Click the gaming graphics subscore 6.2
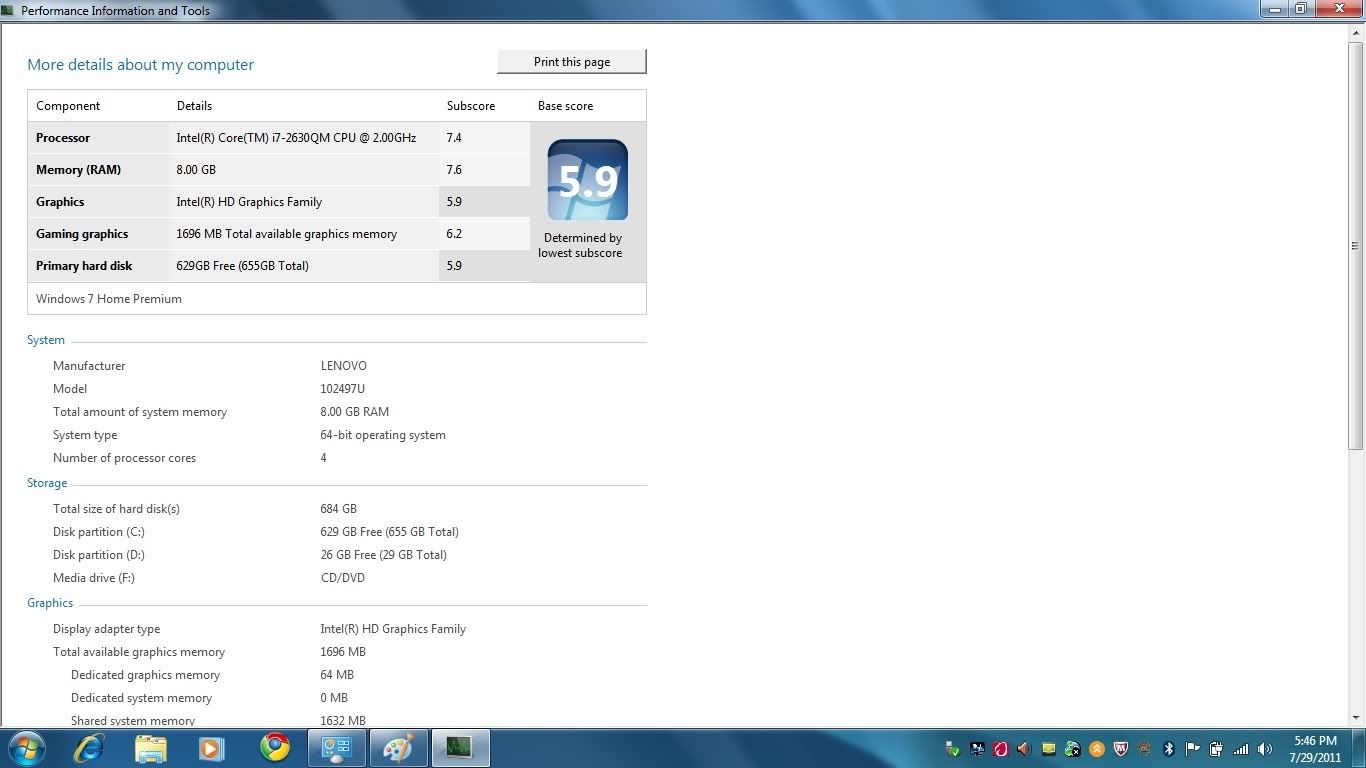This screenshot has height=768, width=1366. click(454, 234)
